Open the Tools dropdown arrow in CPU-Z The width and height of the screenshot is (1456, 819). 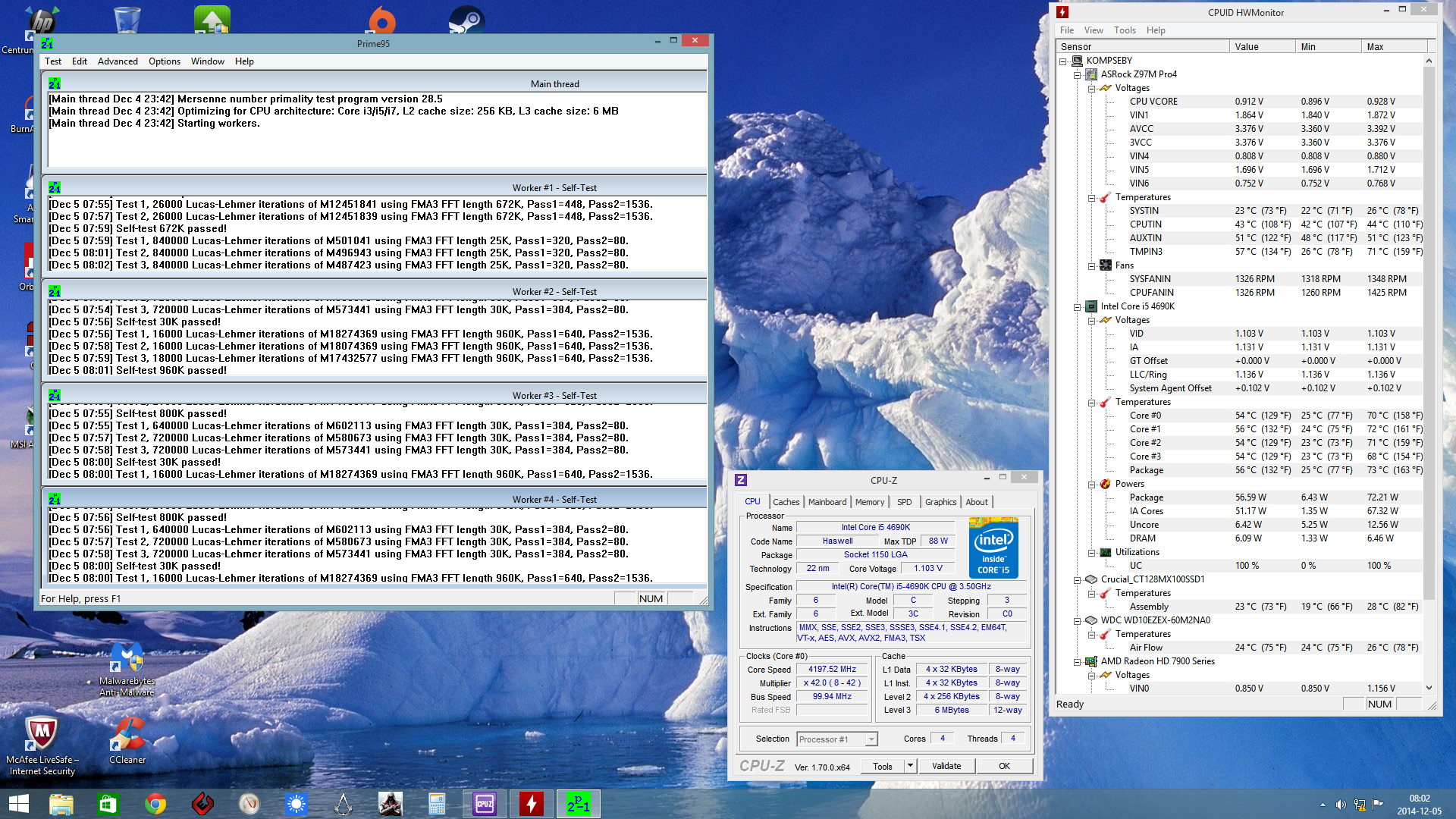[910, 766]
